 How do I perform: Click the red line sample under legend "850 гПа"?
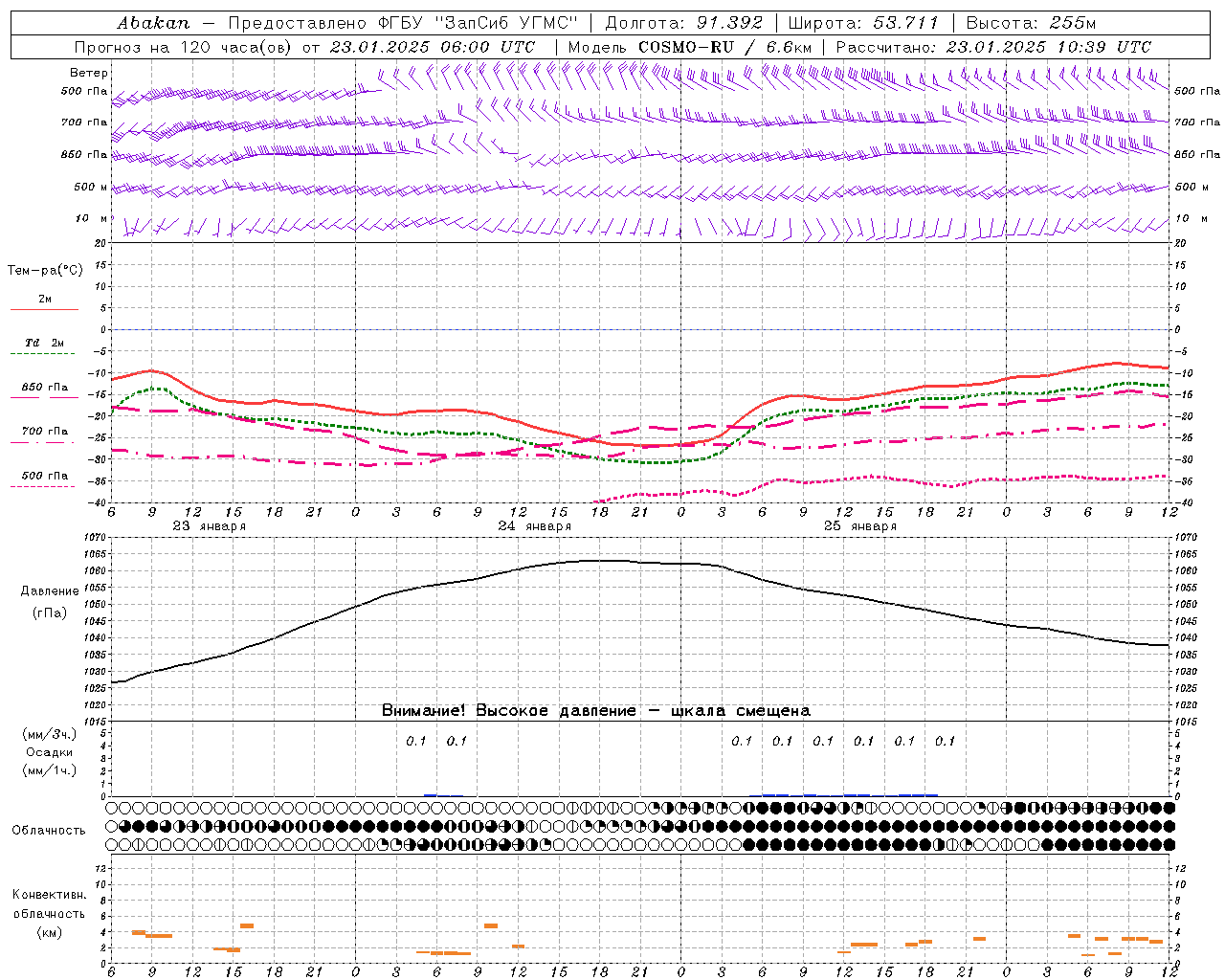[x=44, y=398]
